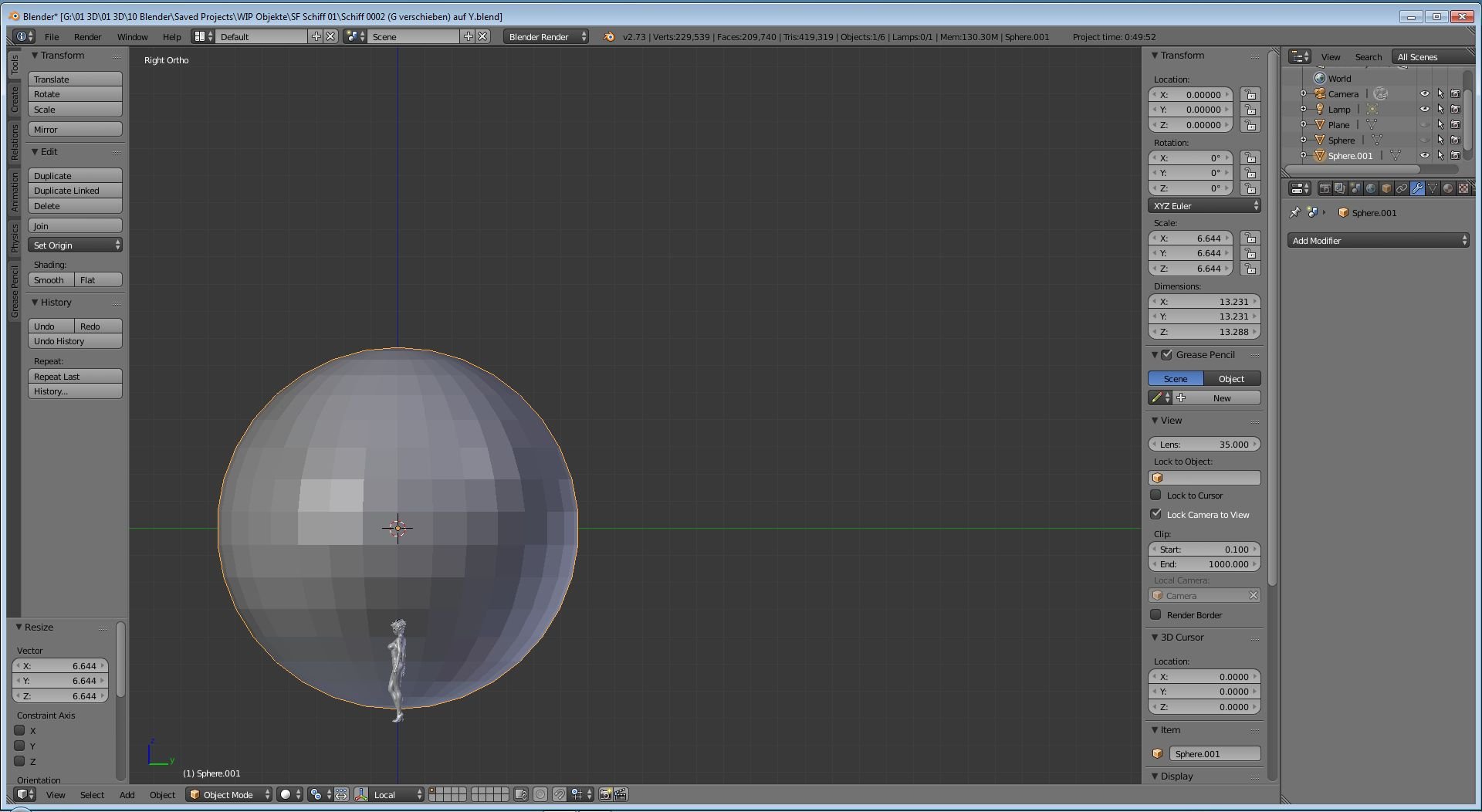This screenshot has width=1482, height=812.
Task: Click the Lens 35.000 value slider
Action: [x=1204, y=445]
